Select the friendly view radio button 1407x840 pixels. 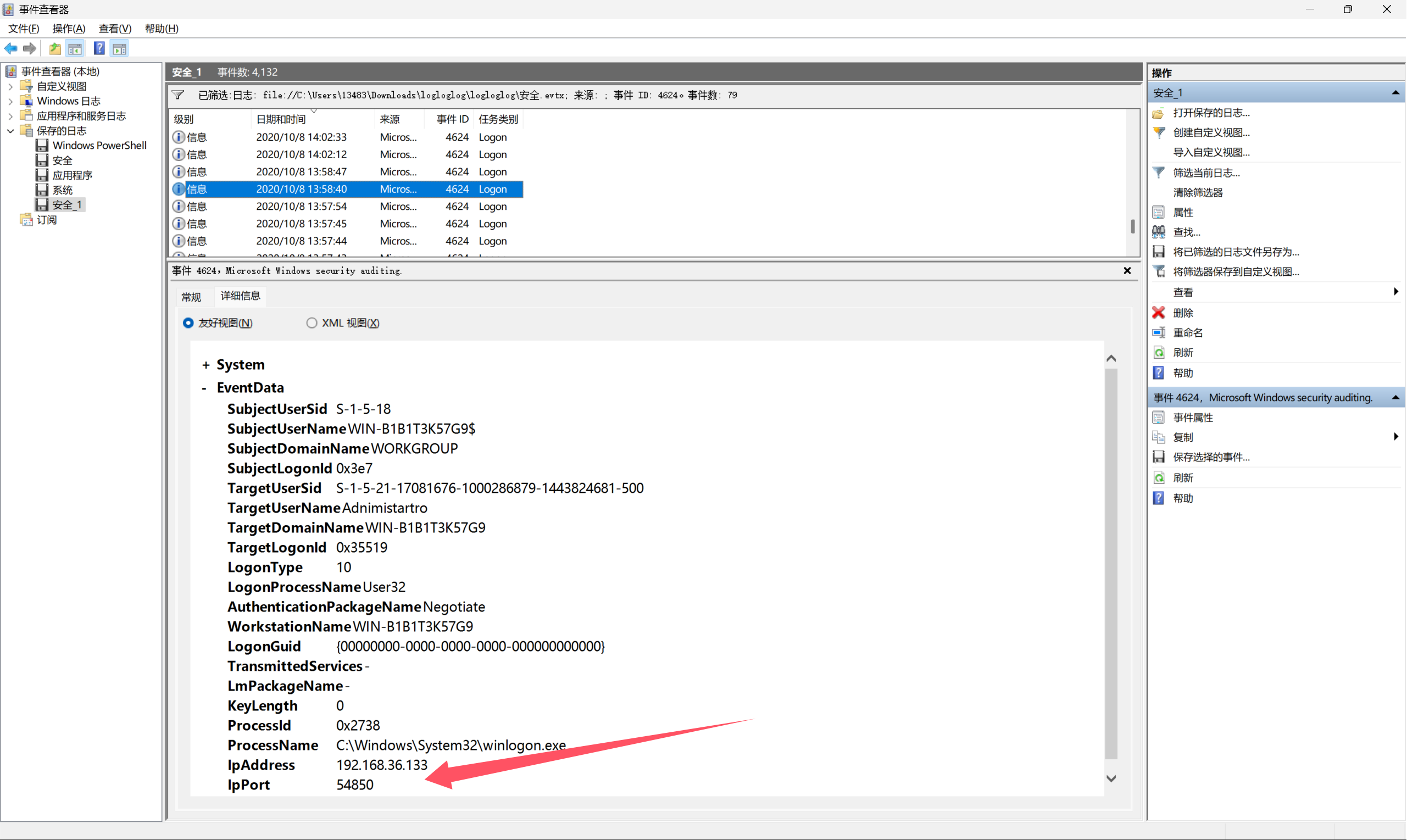click(x=188, y=322)
